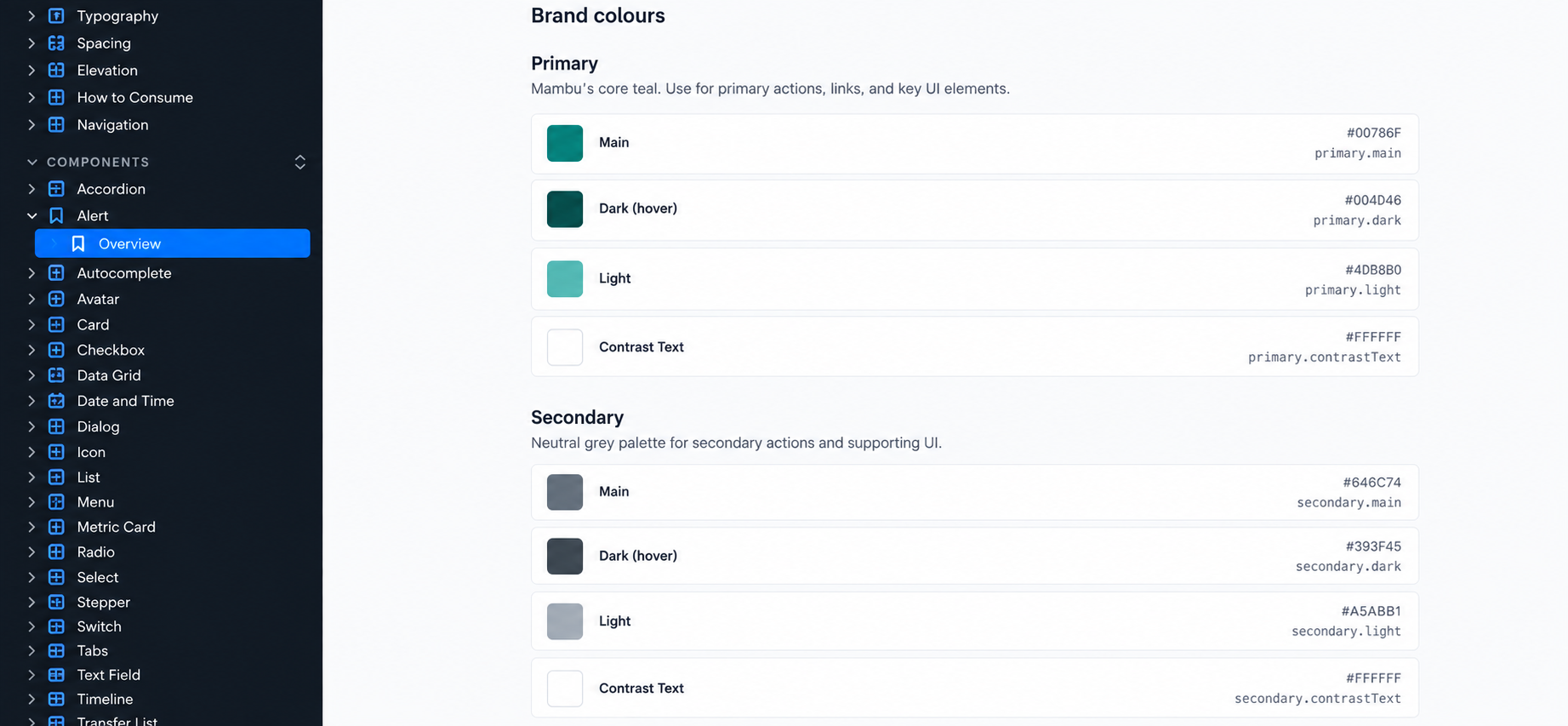
Task: Expand the Switch chevron
Action: click(32, 626)
